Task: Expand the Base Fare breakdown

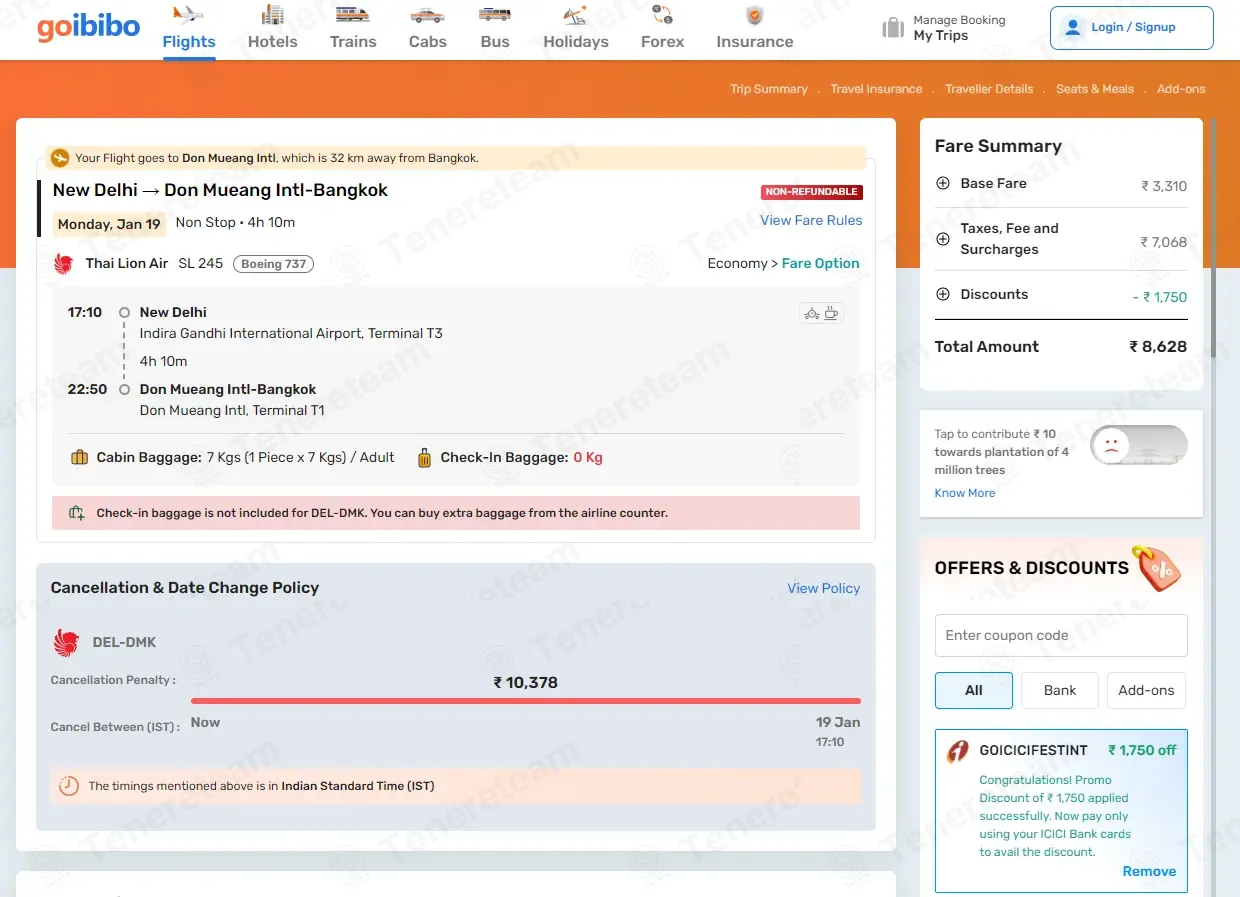Action: (942, 184)
